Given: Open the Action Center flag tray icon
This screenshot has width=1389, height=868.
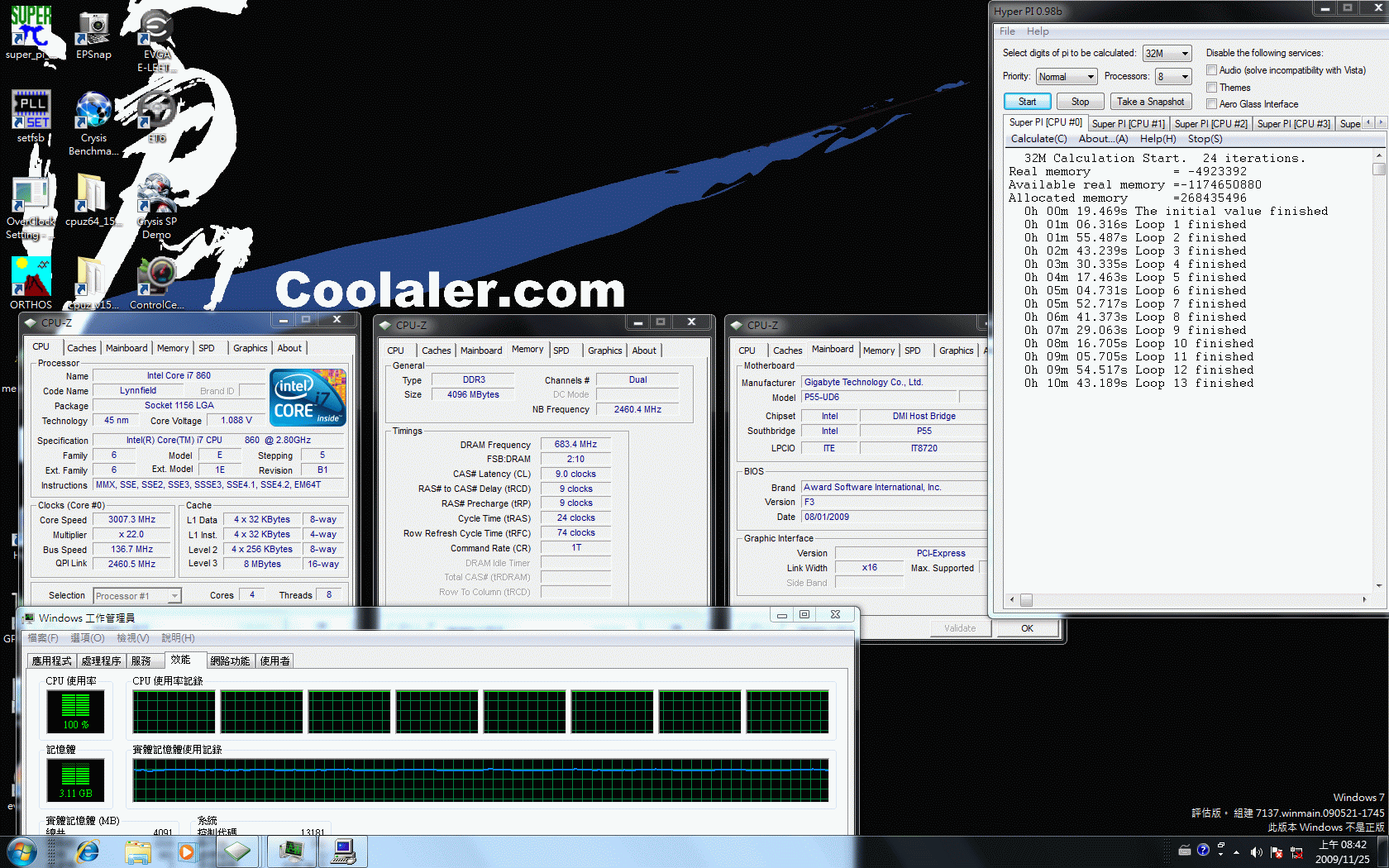Looking at the screenshot, I should (1277, 851).
